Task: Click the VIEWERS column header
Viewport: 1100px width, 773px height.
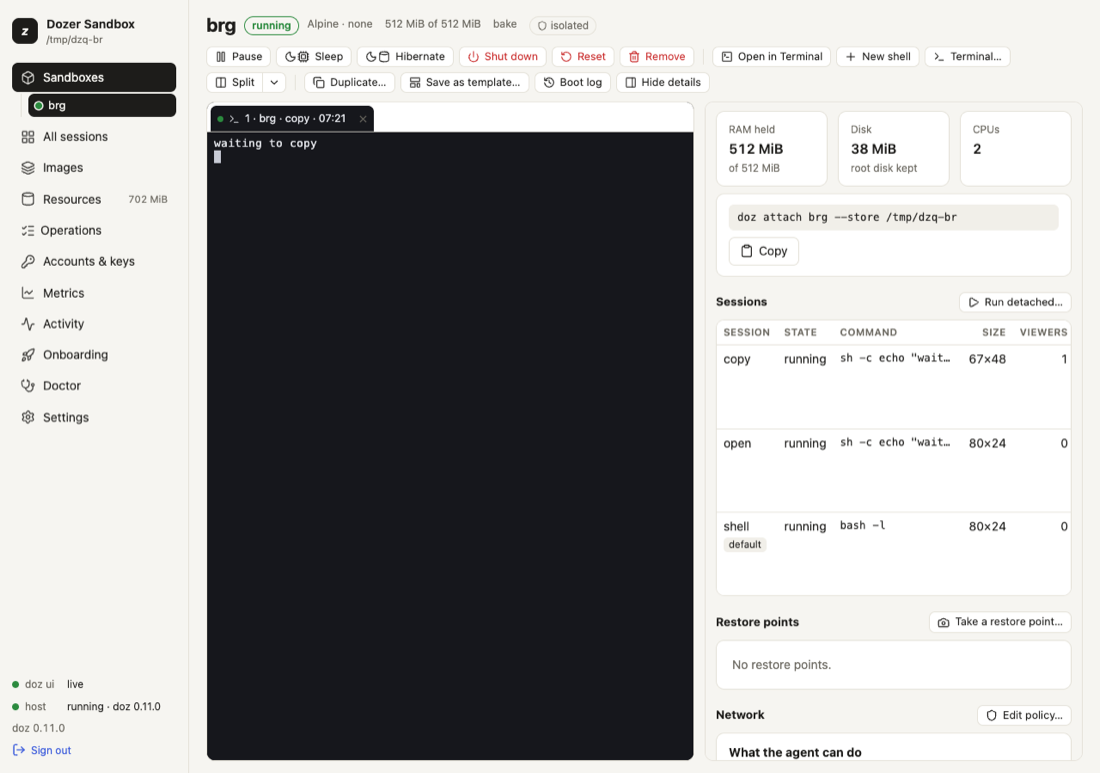Action: [1043, 332]
